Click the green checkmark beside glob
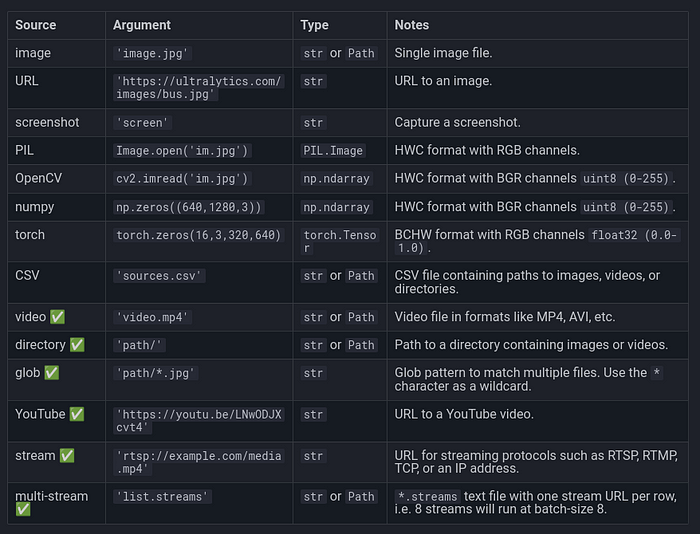The height and width of the screenshot is (534, 700). click(52, 373)
